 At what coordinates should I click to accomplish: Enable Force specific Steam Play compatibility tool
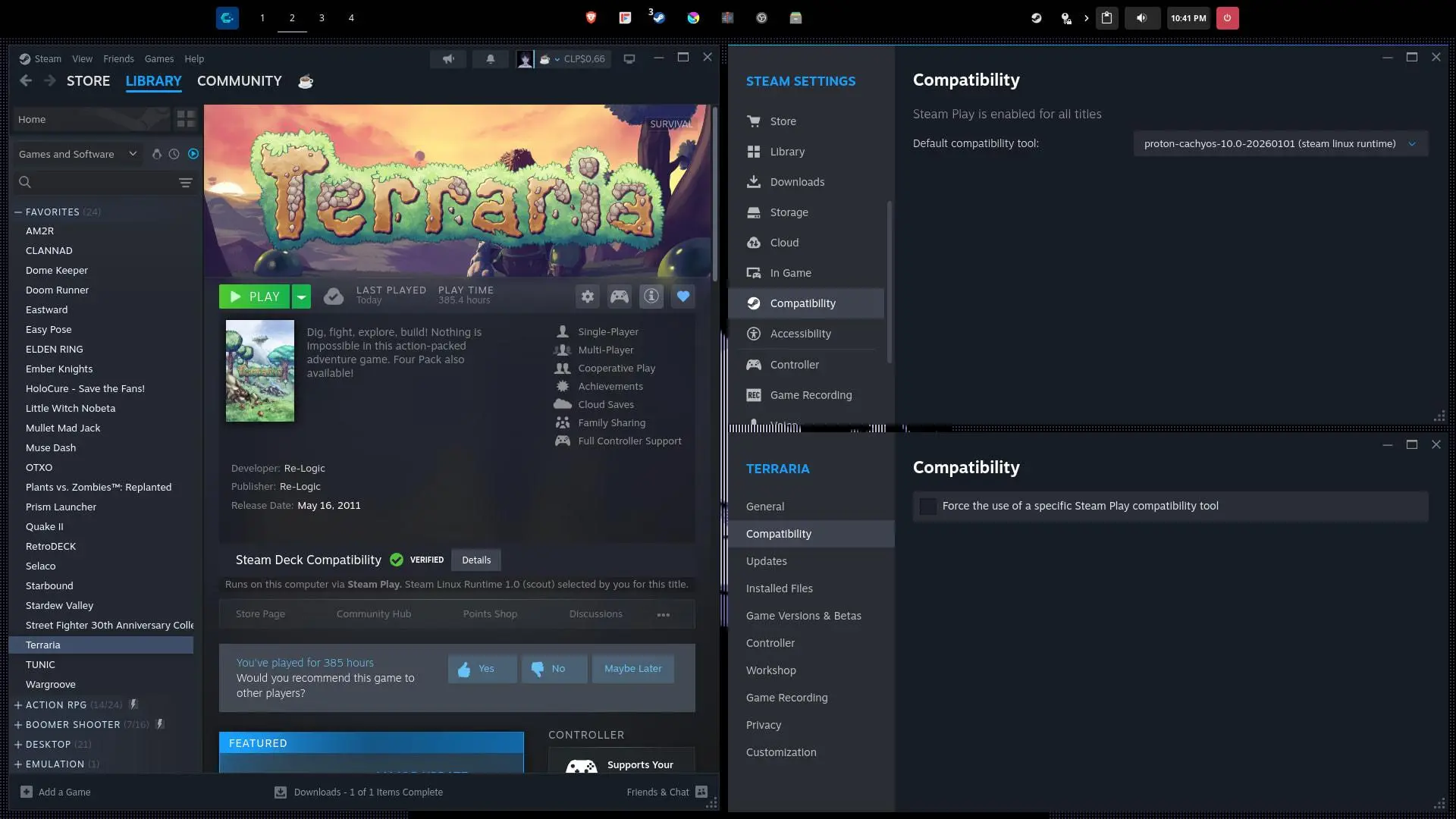tap(928, 507)
